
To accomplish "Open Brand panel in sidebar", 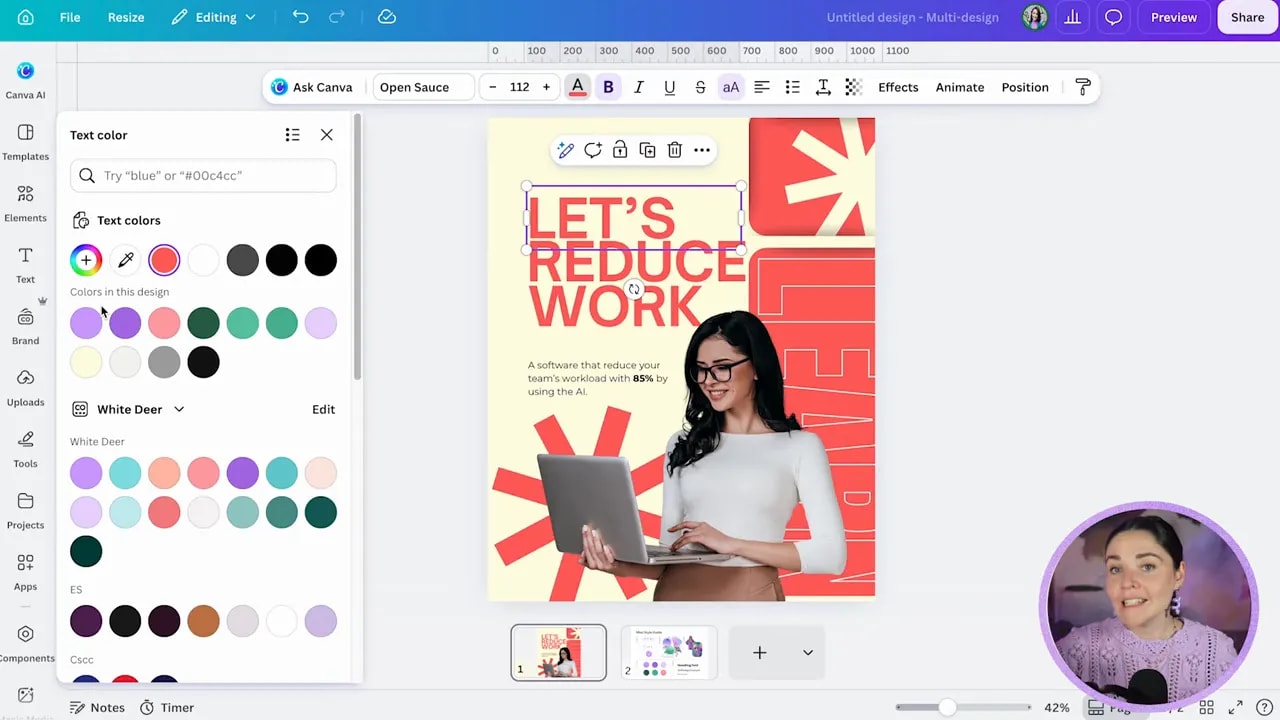I will pos(25,326).
